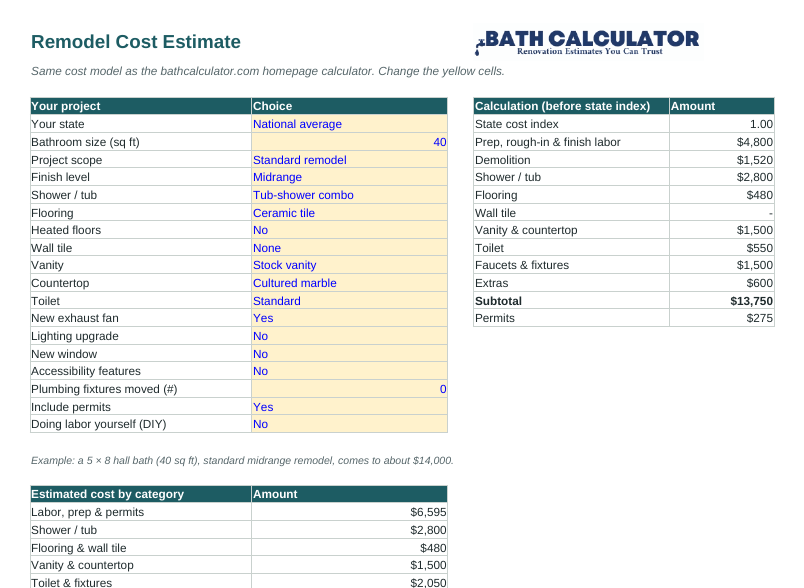Click the Bath Calculator logo

tap(588, 42)
